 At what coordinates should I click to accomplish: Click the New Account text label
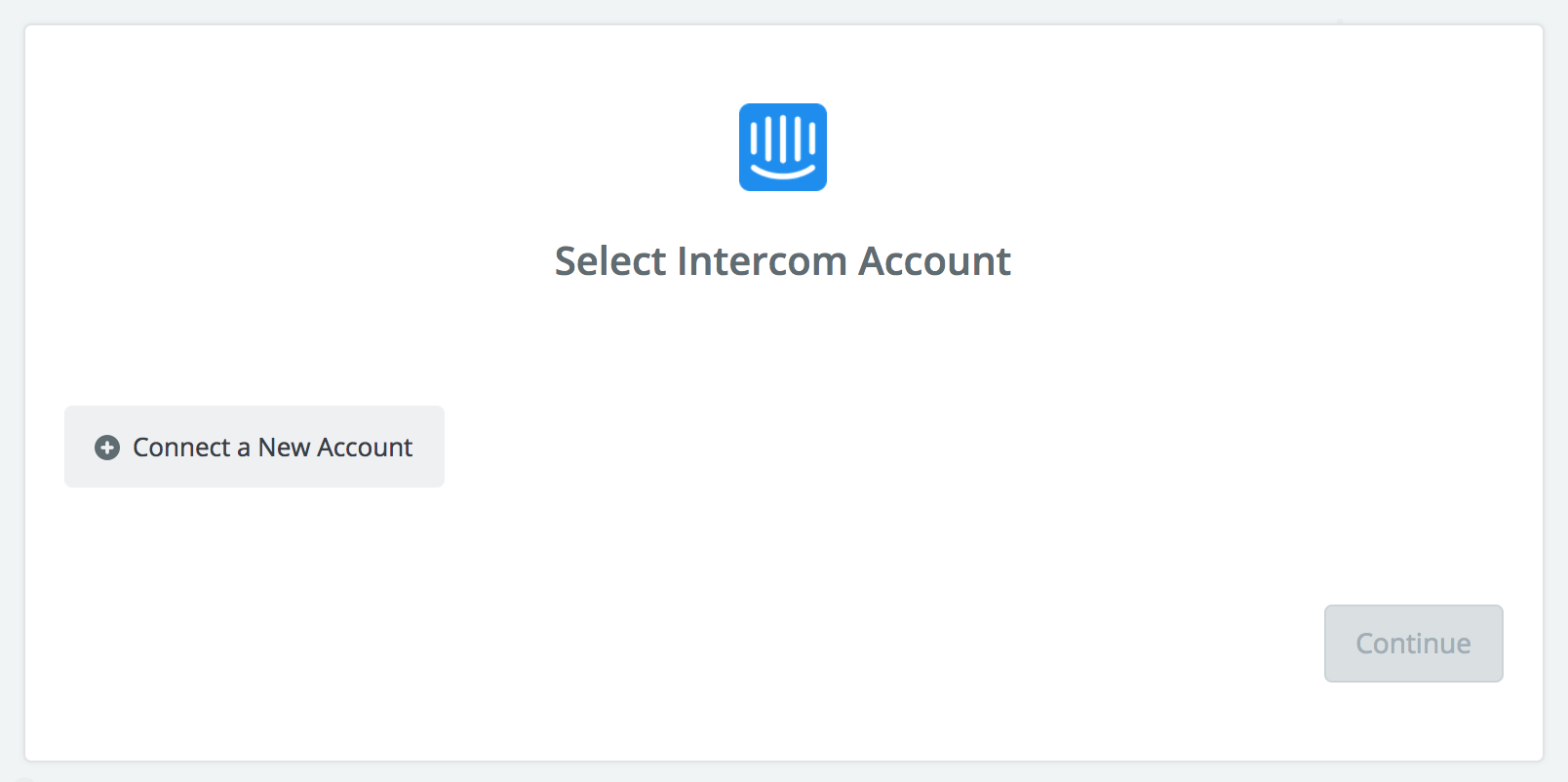pyautogui.click(x=335, y=448)
